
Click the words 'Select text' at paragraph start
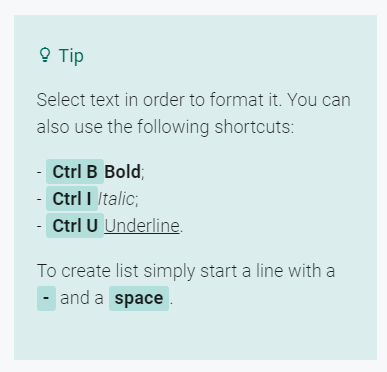pyautogui.click(x=78, y=100)
